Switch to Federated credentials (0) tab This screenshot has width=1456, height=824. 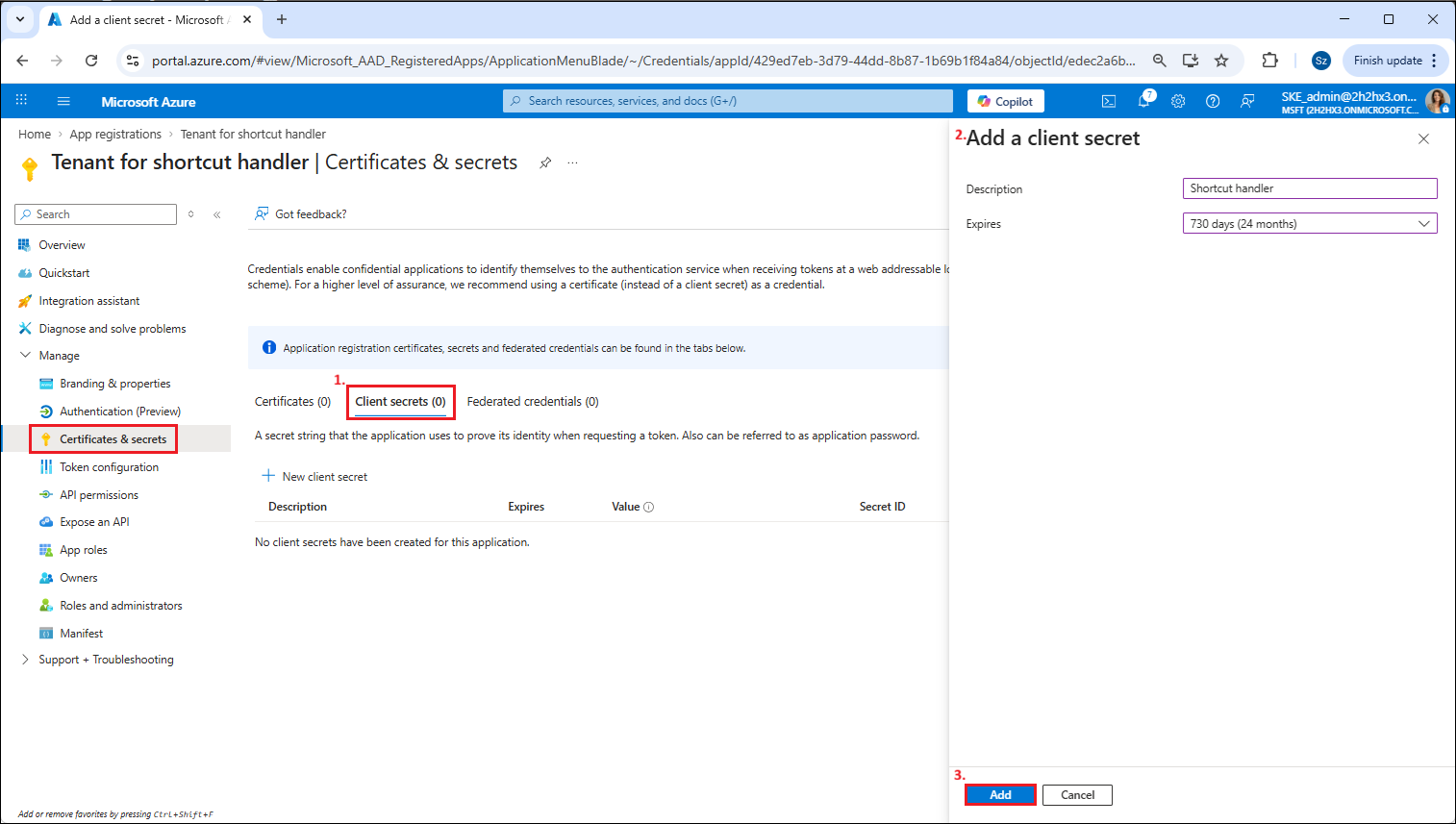pos(532,402)
